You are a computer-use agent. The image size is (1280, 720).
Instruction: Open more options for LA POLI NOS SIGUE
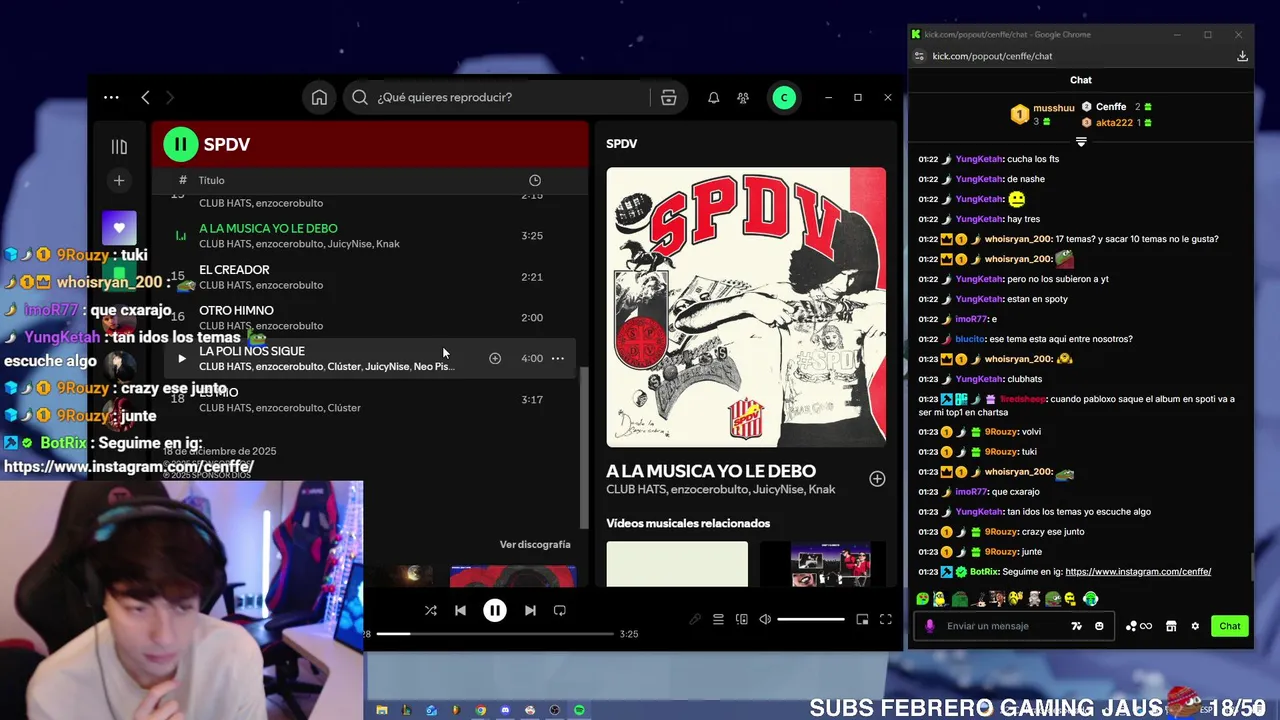click(558, 358)
